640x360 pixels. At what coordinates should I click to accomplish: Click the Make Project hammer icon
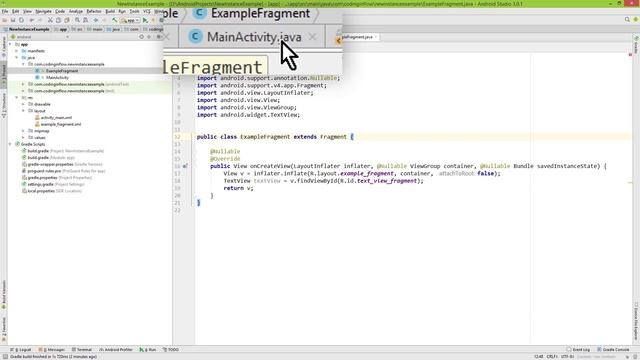(115, 20)
